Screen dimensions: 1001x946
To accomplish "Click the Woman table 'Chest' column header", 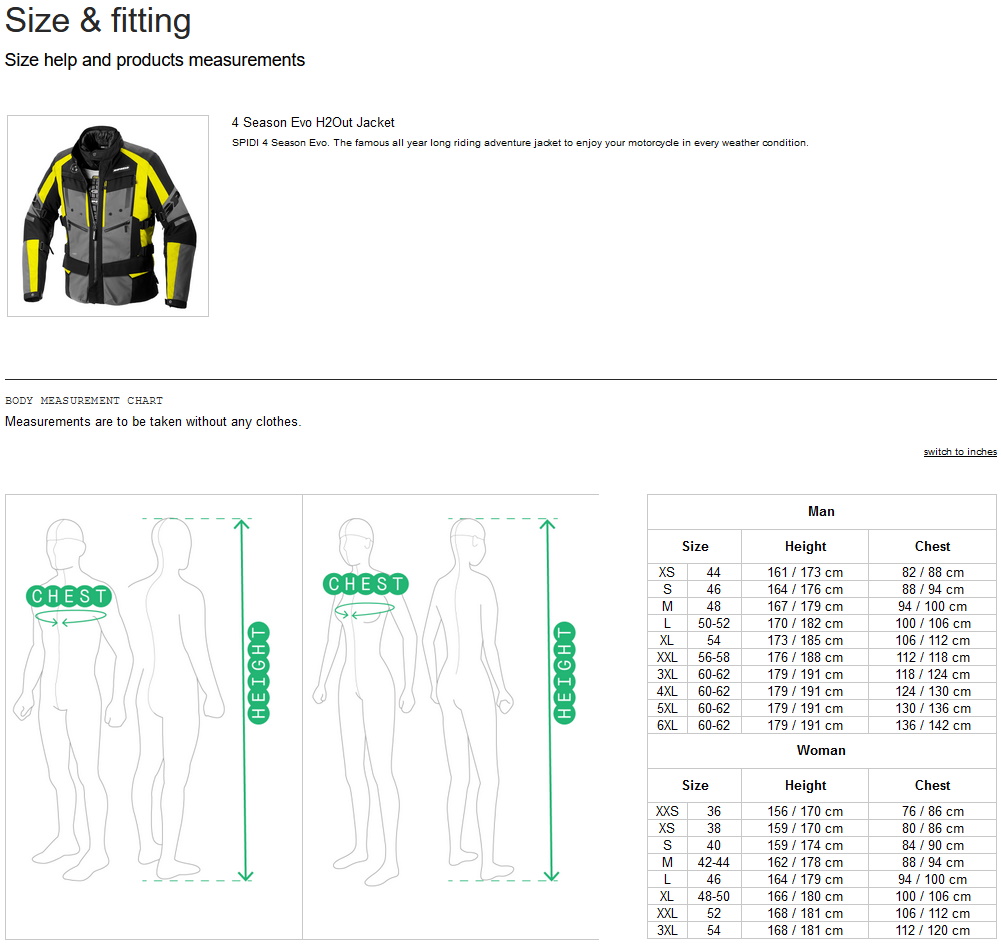I will [932, 785].
